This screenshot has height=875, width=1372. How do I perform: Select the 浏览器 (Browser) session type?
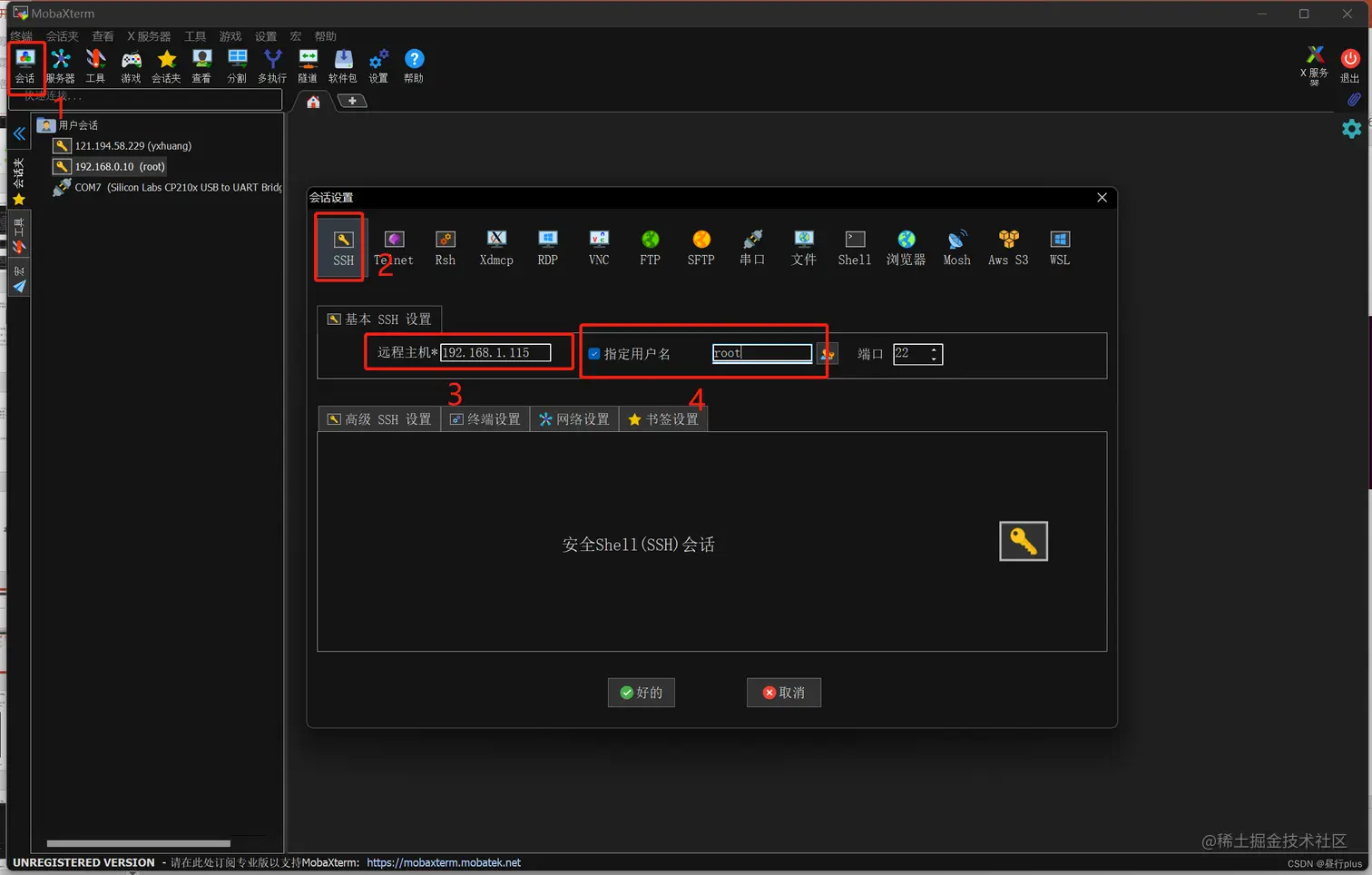(906, 247)
